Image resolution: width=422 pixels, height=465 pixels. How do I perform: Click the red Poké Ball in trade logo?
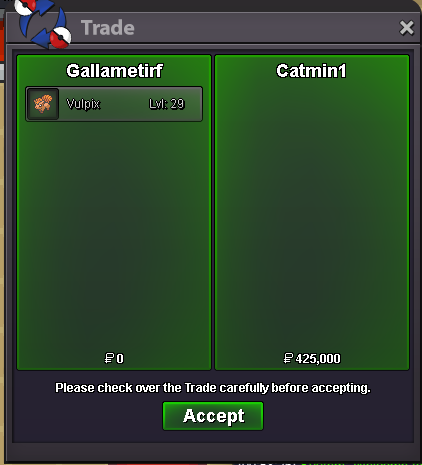pos(60,37)
